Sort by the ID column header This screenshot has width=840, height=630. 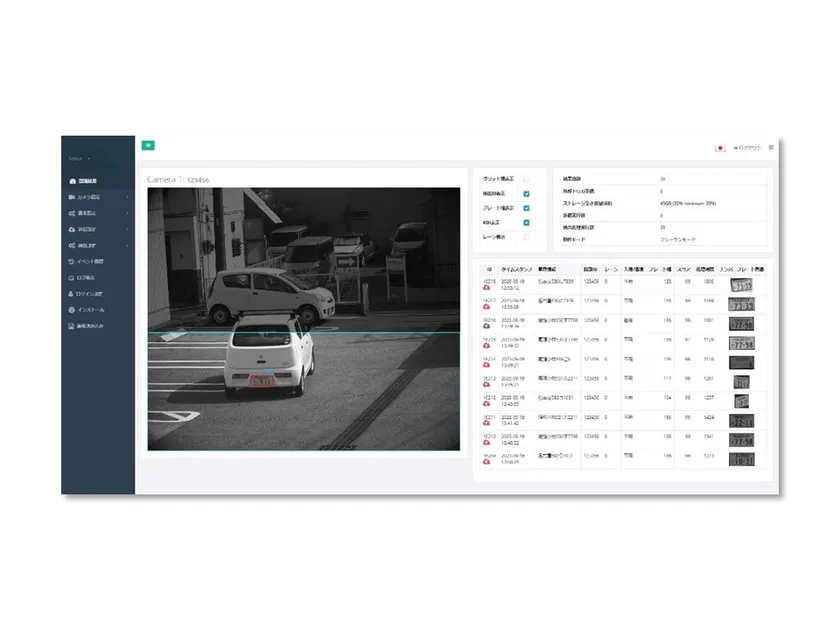point(489,269)
